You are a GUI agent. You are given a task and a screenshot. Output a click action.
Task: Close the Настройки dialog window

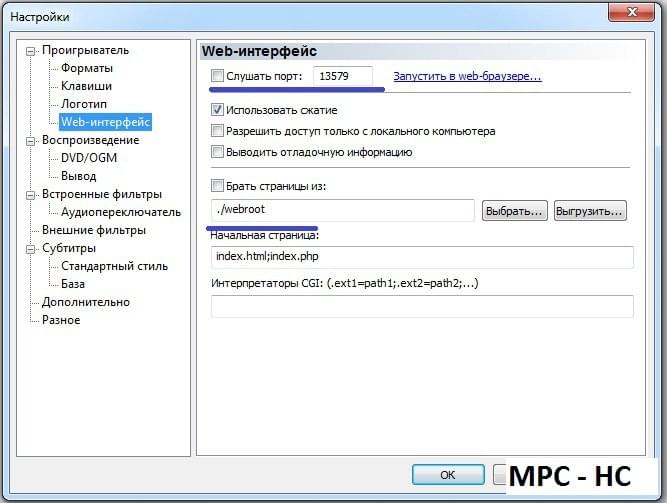point(632,12)
